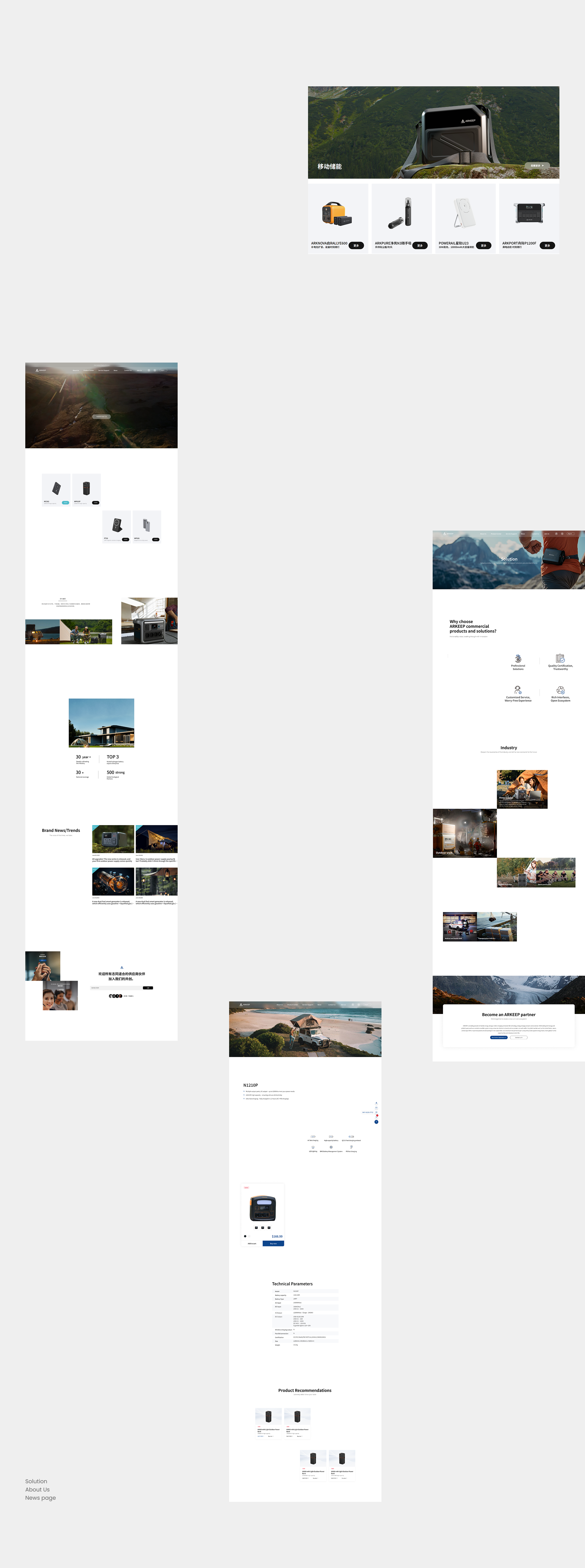Open the English language dropdown on Solution page
Image resolution: width=585 pixels, height=1568 pixels.
[570, 534]
